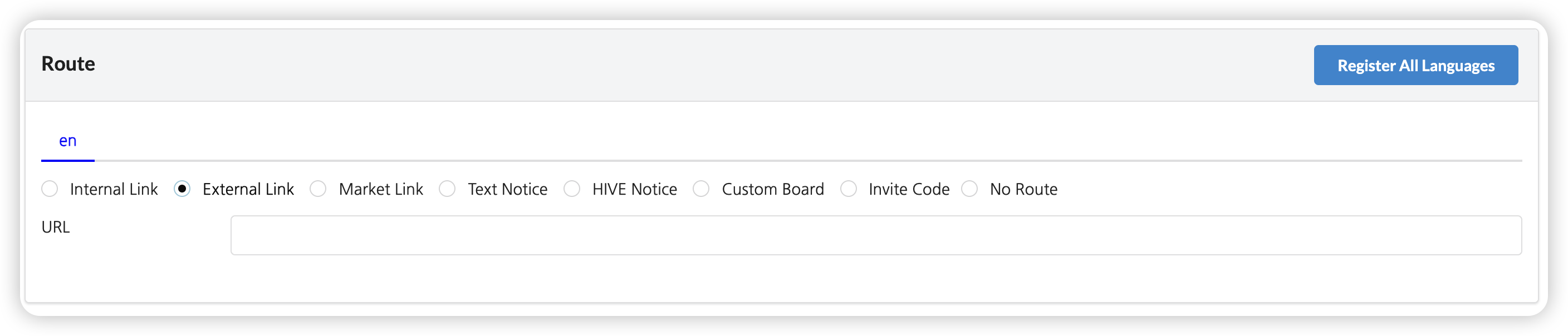
Task: Click the "HIVE Notice" label text
Action: point(634,190)
